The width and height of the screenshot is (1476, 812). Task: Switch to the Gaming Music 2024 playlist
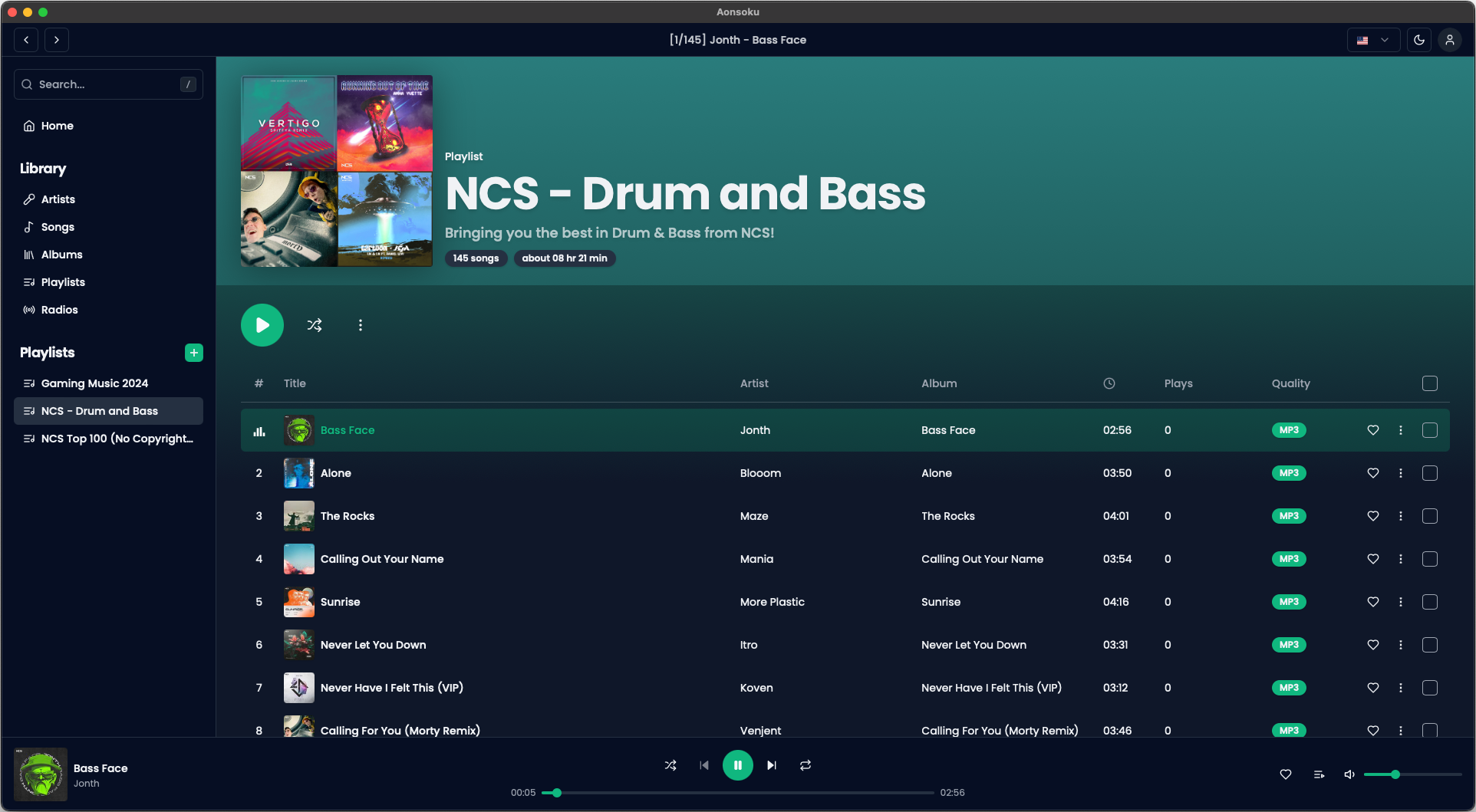click(94, 383)
